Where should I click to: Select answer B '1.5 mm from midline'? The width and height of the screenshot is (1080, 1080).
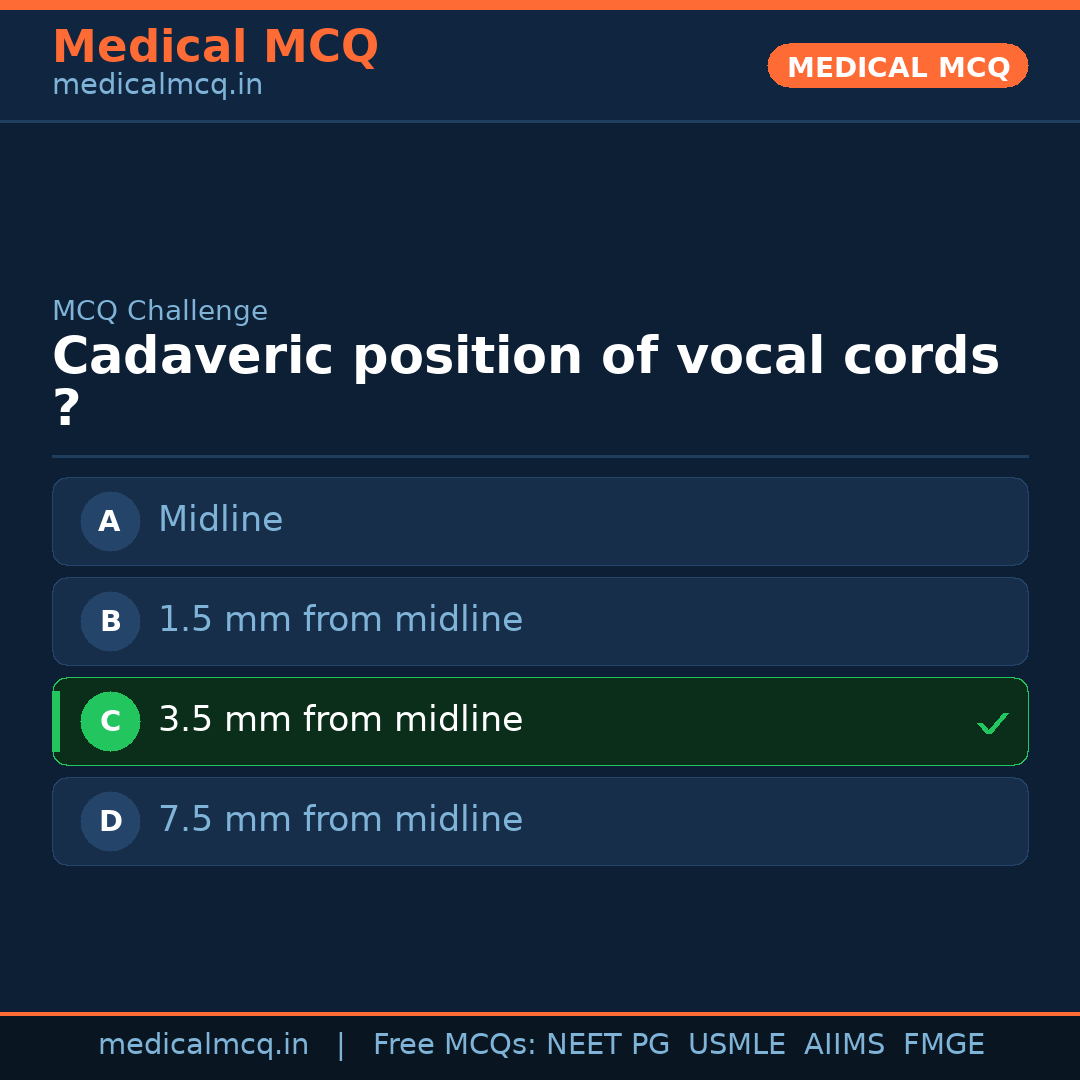coord(540,621)
